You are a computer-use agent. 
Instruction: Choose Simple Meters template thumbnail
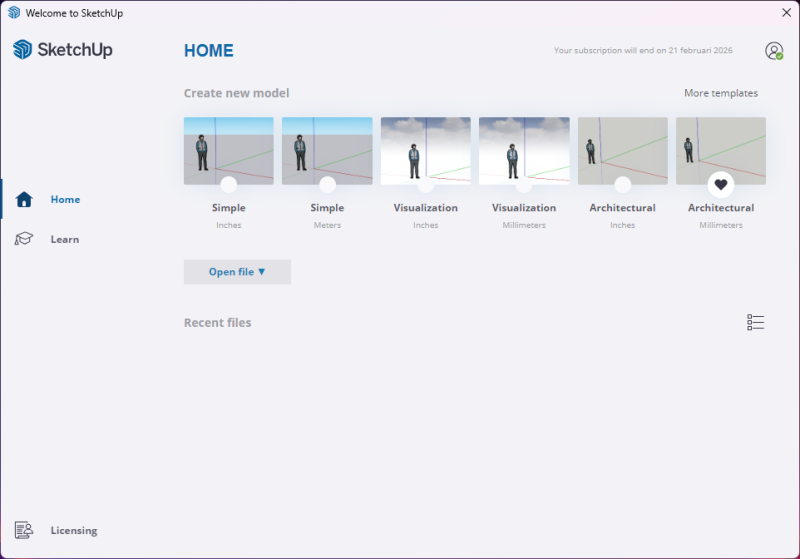tap(327, 148)
